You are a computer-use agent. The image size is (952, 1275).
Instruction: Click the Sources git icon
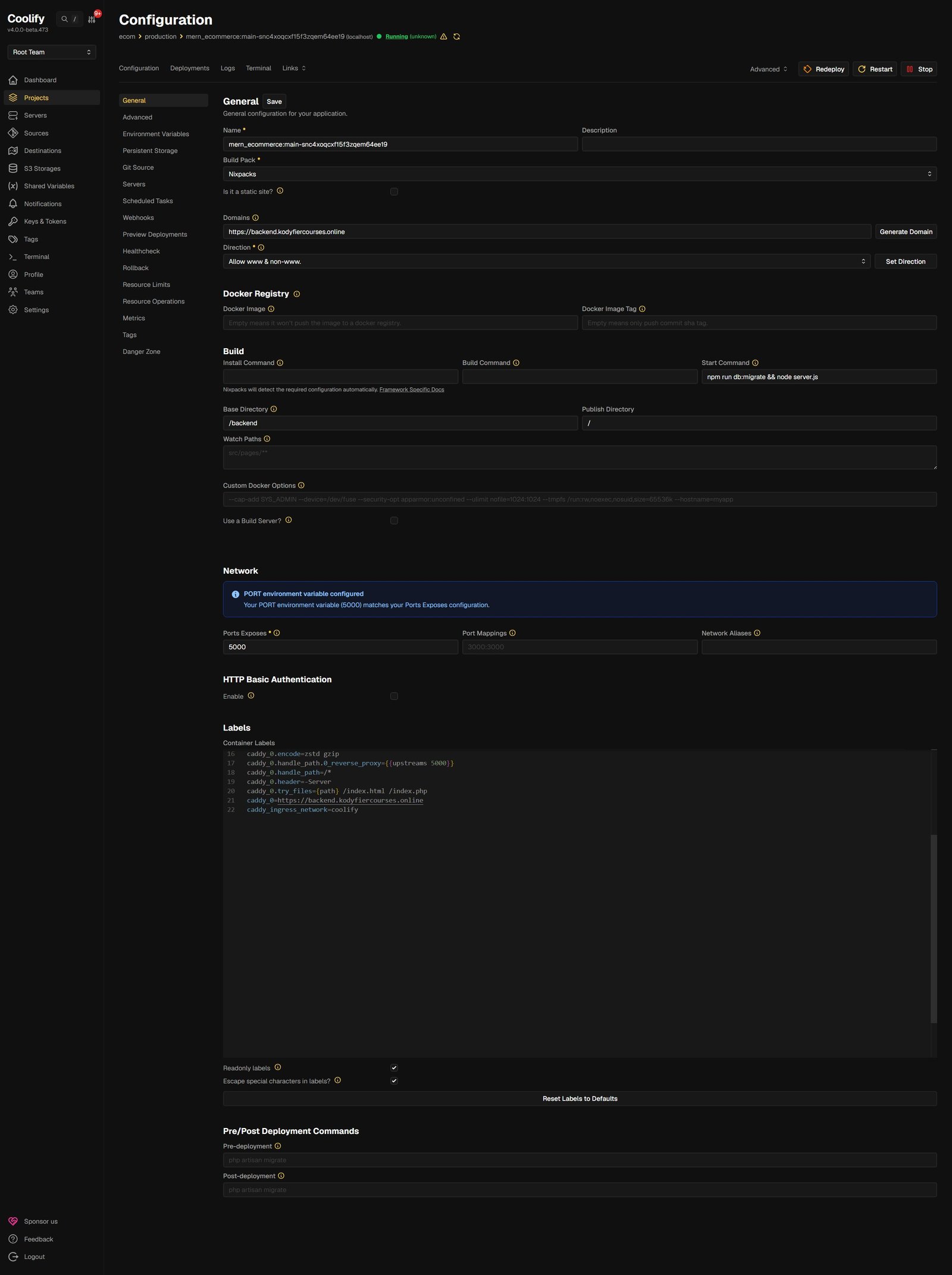coord(13,133)
